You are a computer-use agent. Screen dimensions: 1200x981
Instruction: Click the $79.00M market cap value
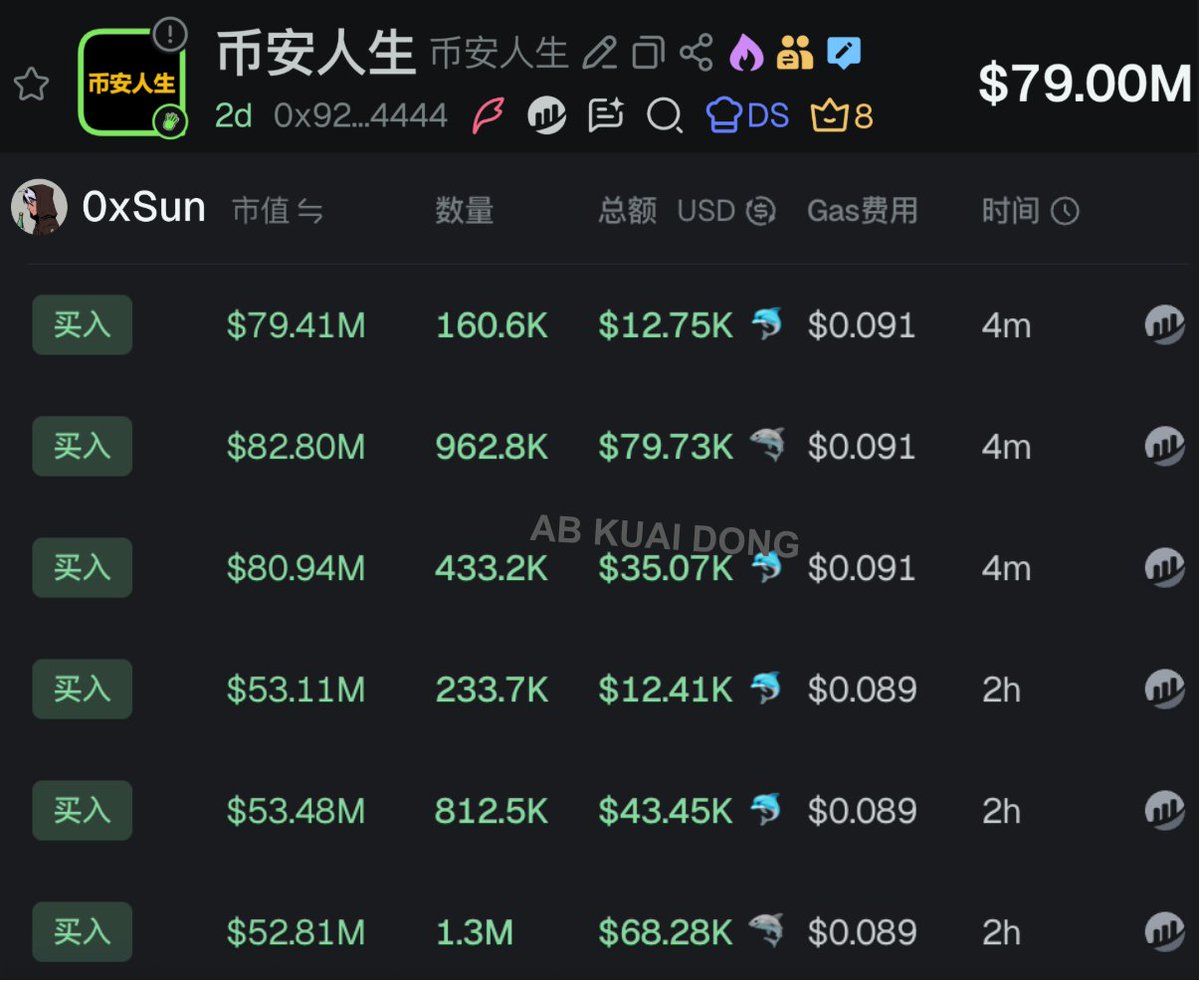coord(1084,83)
